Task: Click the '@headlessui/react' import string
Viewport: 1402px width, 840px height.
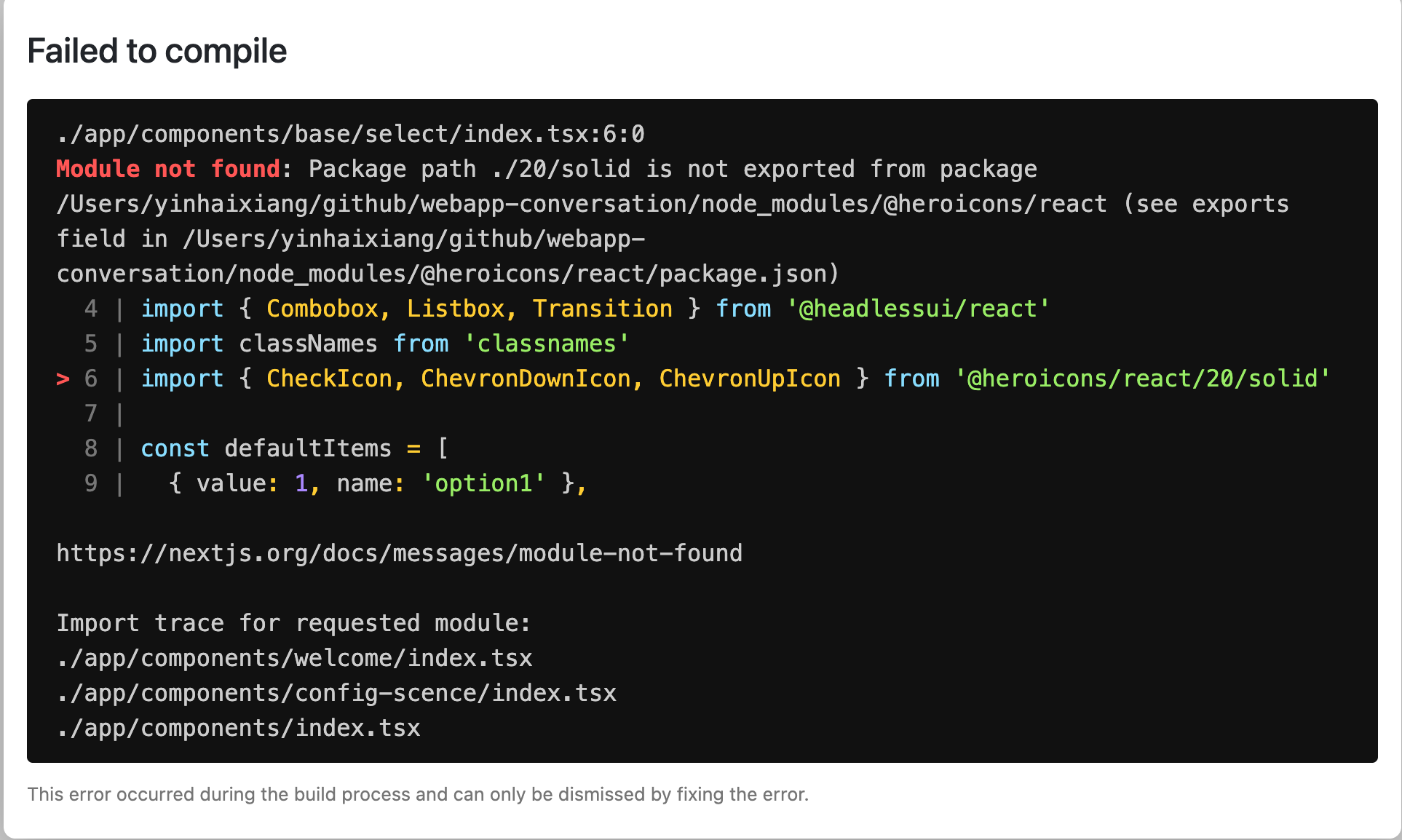Action: click(917, 309)
